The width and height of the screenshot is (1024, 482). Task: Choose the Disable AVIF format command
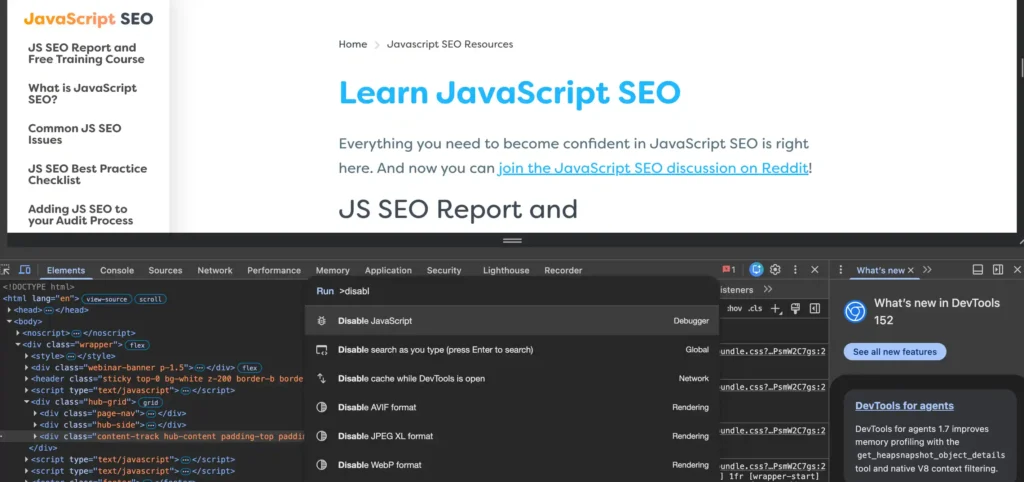(512, 407)
